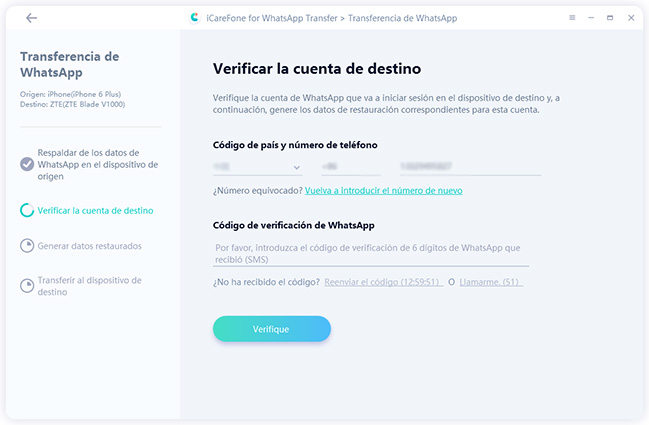Click the WhatsApp verification code input
The image size is (649, 425).
tap(371, 254)
